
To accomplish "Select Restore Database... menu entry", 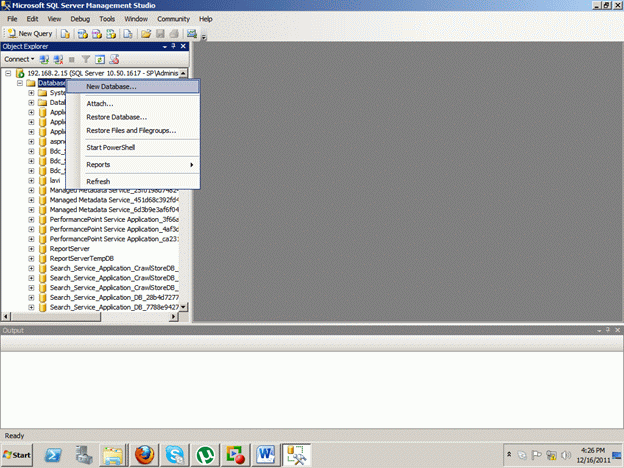I will click(x=133, y=117).
